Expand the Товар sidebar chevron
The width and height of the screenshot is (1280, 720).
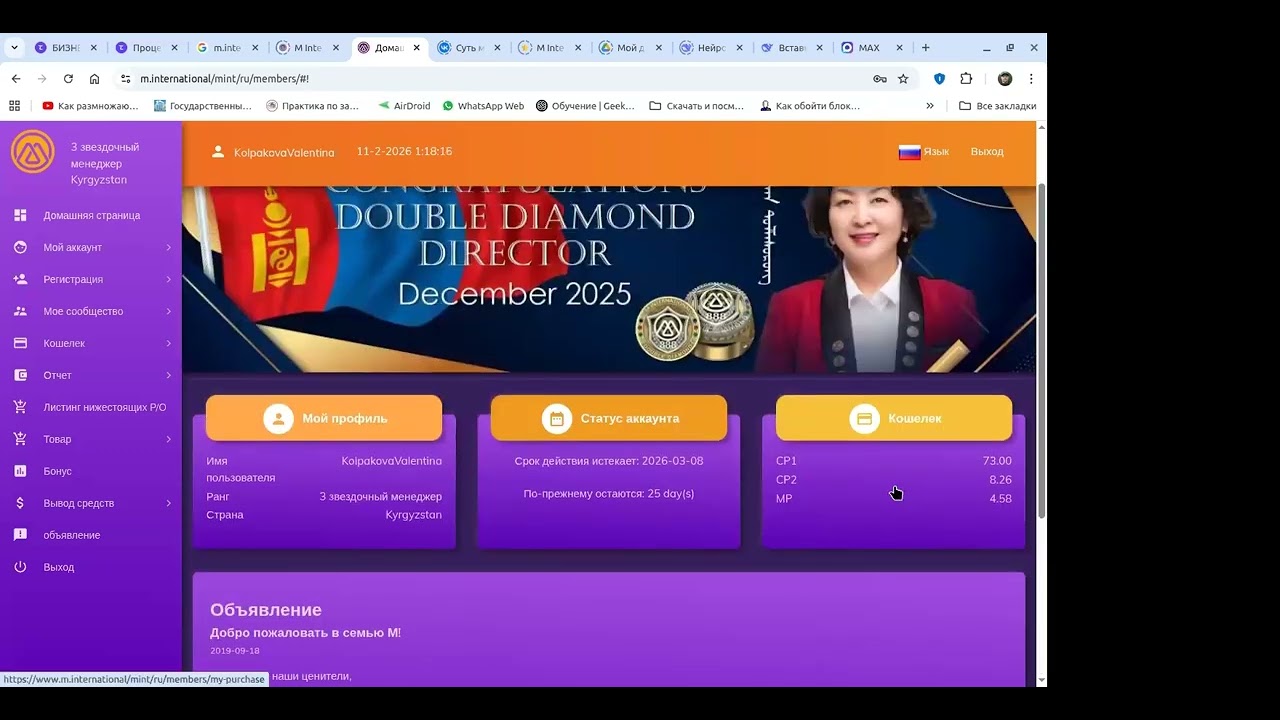click(x=168, y=439)
